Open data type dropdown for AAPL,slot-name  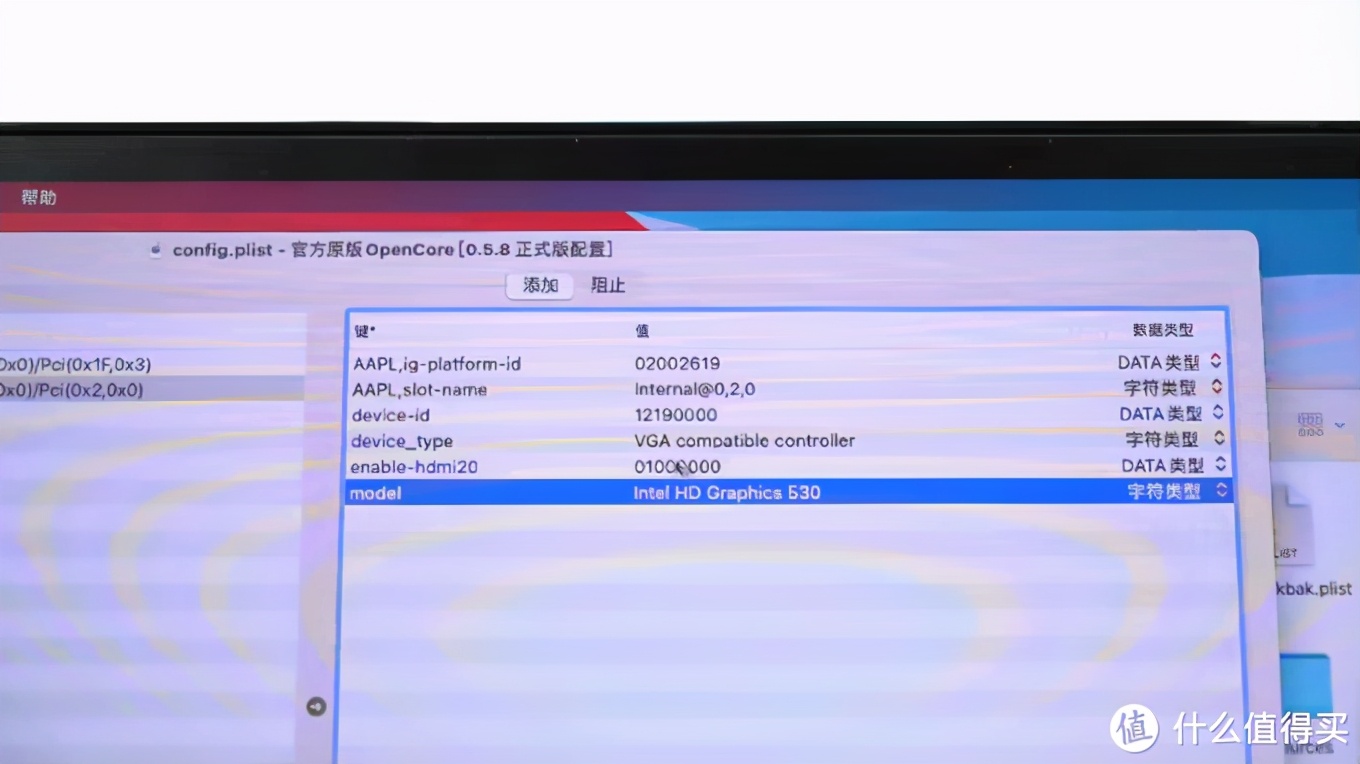pos(1217,387)
